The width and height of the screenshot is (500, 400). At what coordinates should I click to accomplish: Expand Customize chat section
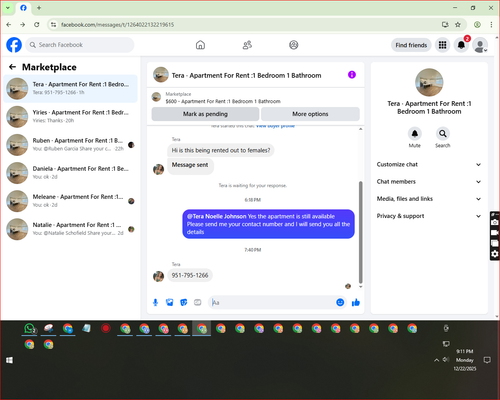pos(429,164)
